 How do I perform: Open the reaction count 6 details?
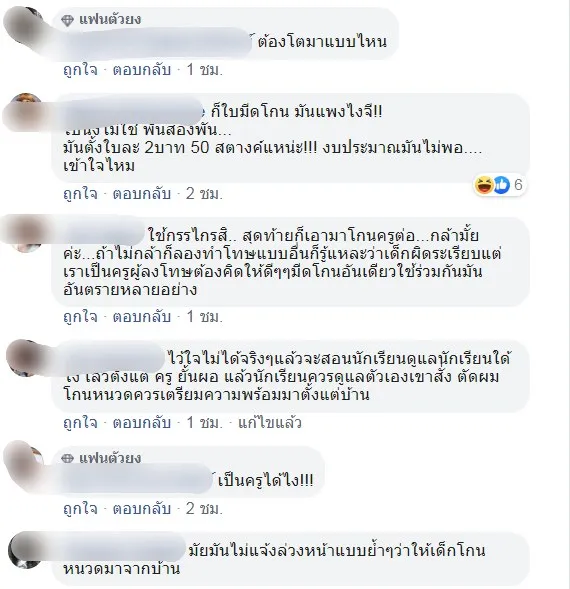(x=518, y=185)
